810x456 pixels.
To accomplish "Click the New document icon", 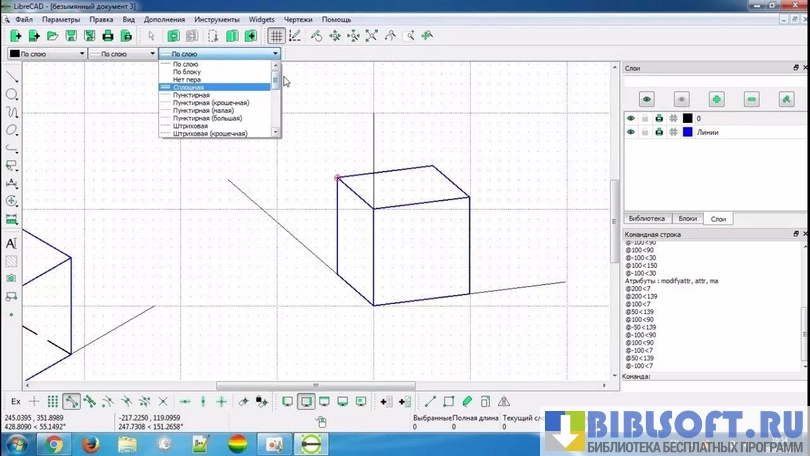I will click(x=17, y=35).
